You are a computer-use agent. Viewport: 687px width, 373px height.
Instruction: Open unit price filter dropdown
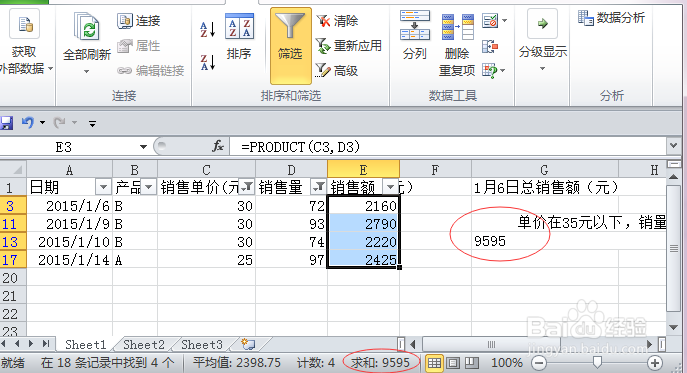pyautogui.click(x=248, y=187)
